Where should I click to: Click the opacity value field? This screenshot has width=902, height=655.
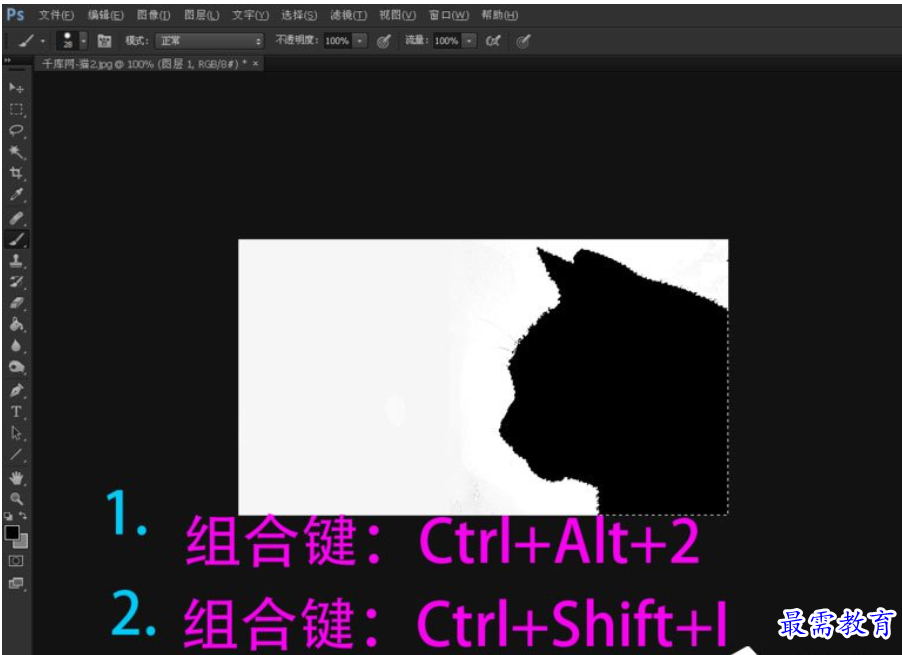[x=337, y=41]
